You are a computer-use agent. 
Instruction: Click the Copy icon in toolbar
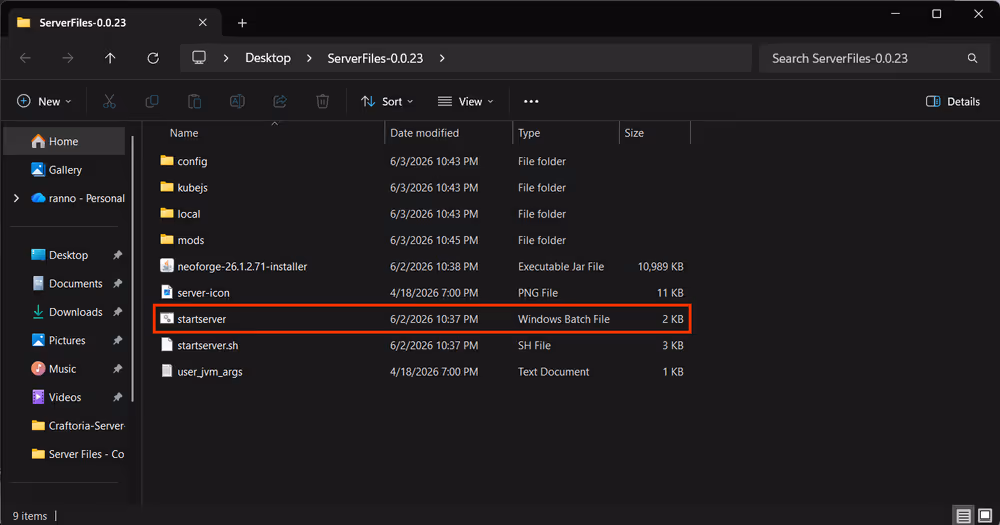pos(152,101)
